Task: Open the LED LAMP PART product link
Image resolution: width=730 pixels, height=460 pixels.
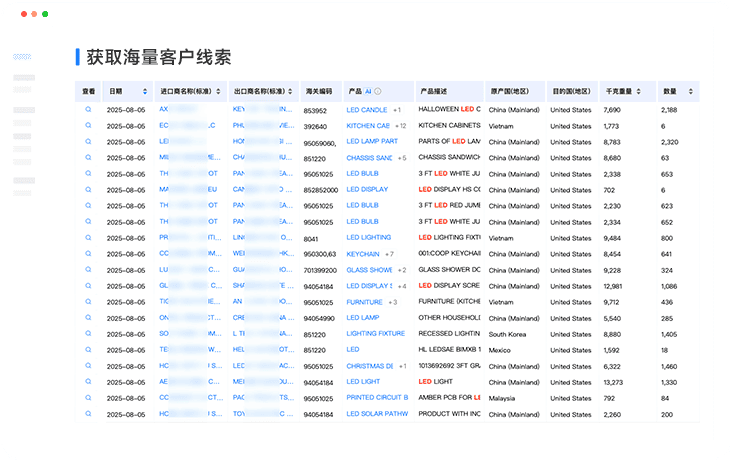Action: pyautogui.click(x=372, y=142)
